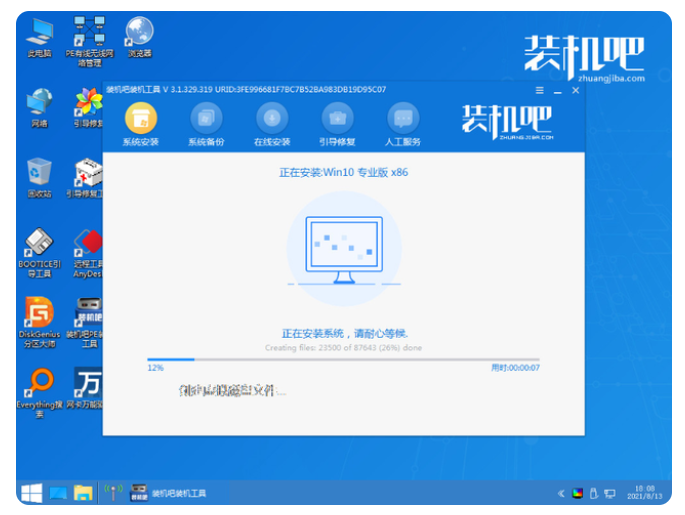Open 网络 (Network) desktop icon
The width and height of the screenshot is (685, 515).
point(40,103)
